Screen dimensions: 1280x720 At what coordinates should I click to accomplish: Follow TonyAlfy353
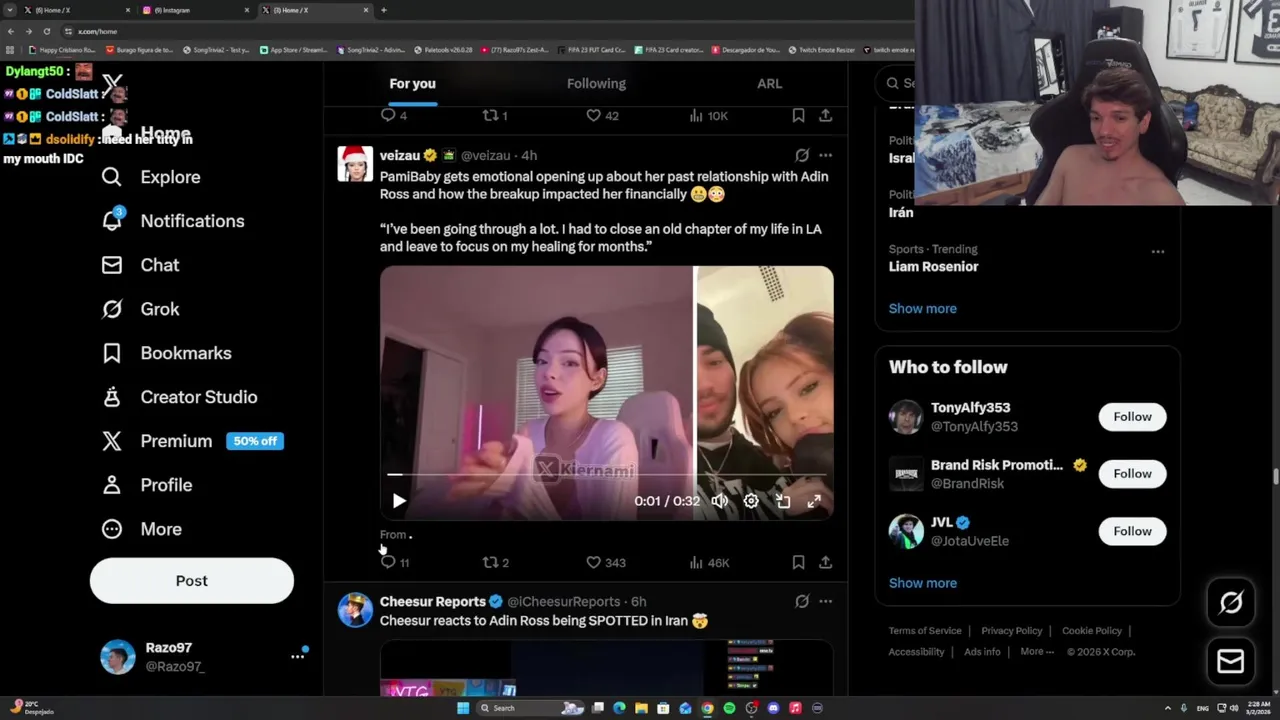pyautogui.click(x=1132, y=416)
